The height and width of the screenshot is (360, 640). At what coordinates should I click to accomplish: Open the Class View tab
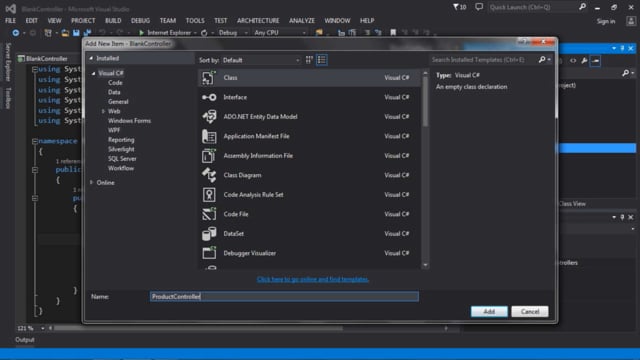click(x=572, y=204)
